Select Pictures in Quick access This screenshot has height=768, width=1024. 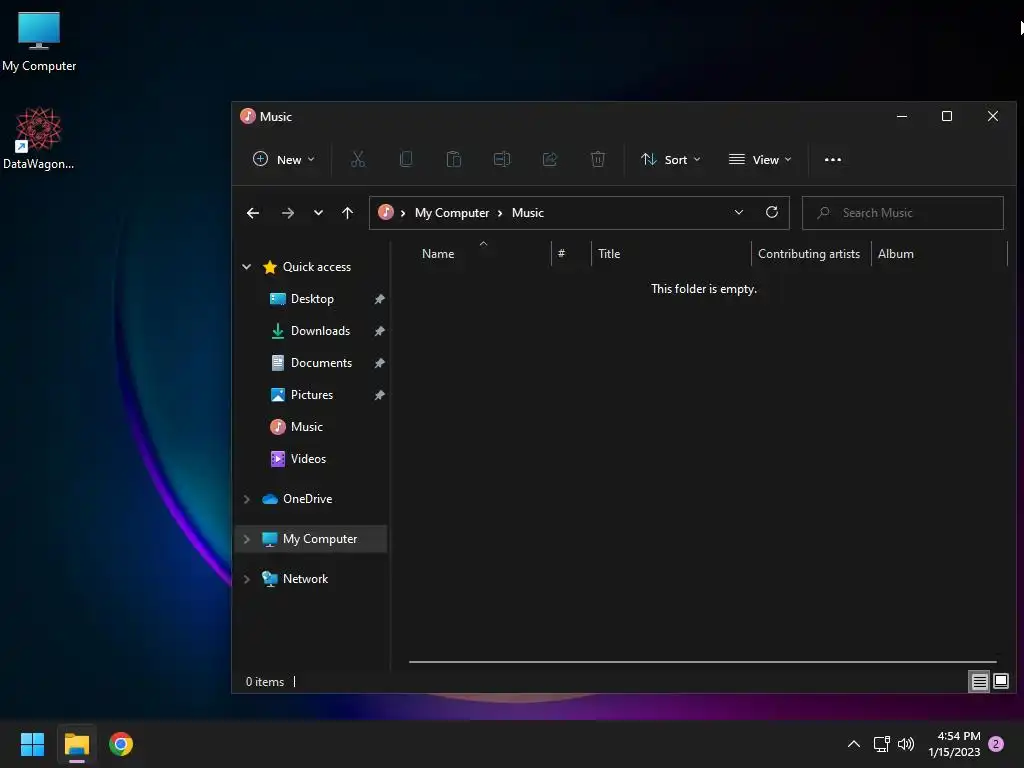coord(312,395)
